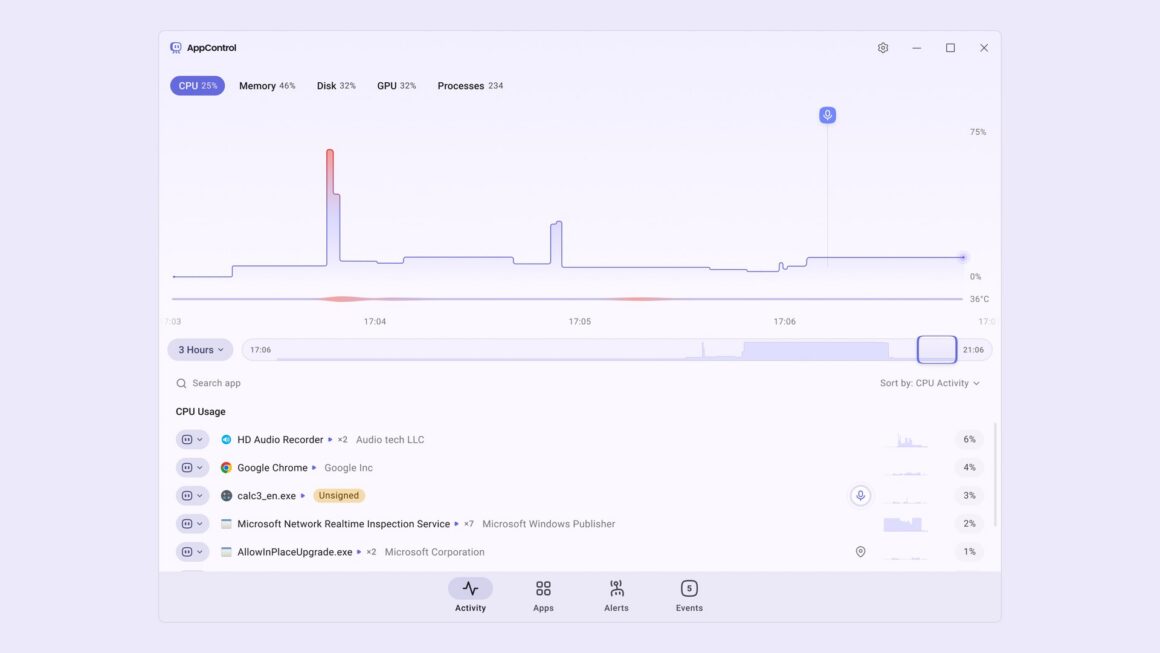Viewport: 1160px width, 653px height.
Task: Click the microphone icon on calc3_en.exe row
Action: [x=860, y=495]
